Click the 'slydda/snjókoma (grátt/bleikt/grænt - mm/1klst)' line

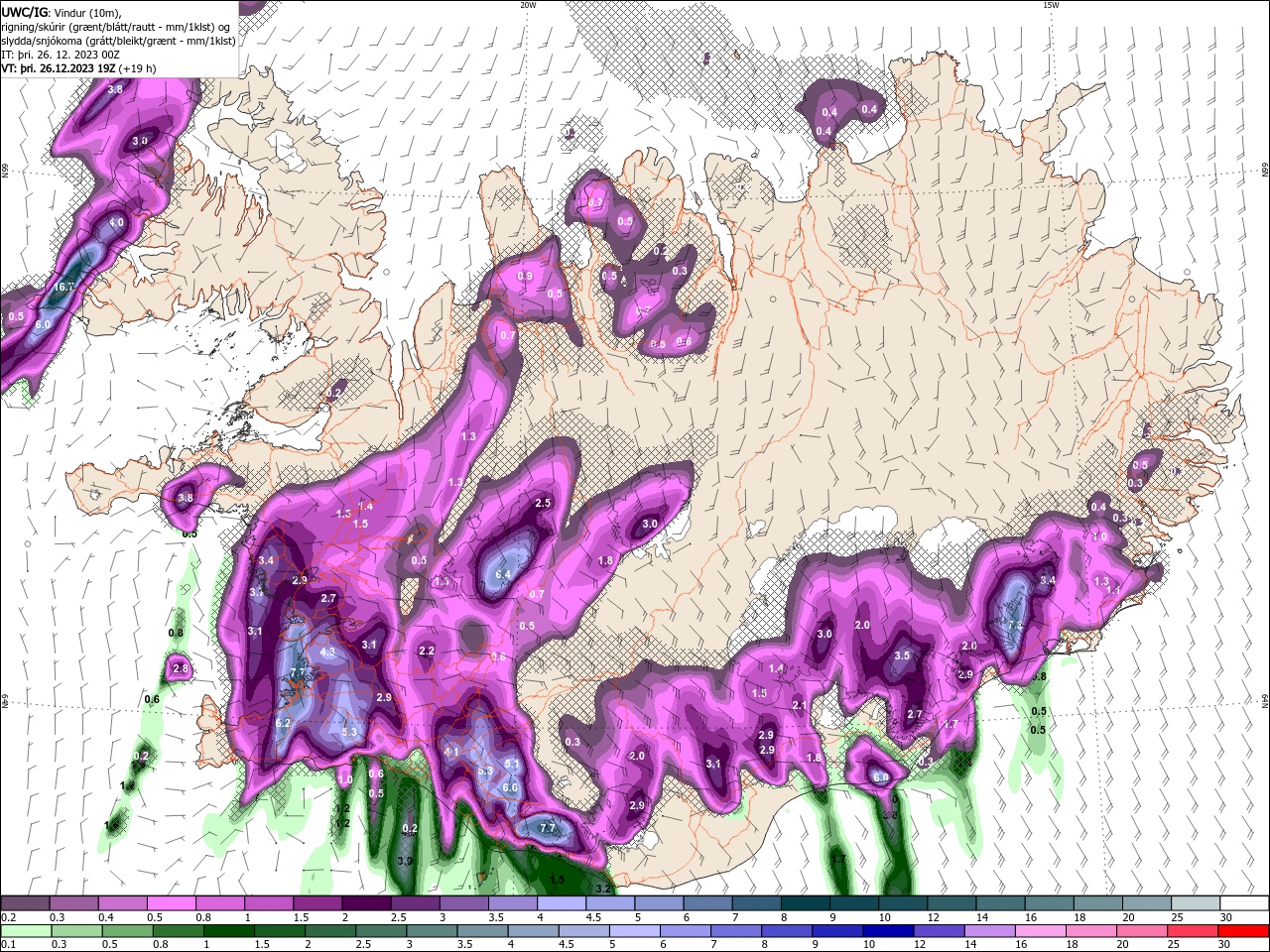(119, 41)
